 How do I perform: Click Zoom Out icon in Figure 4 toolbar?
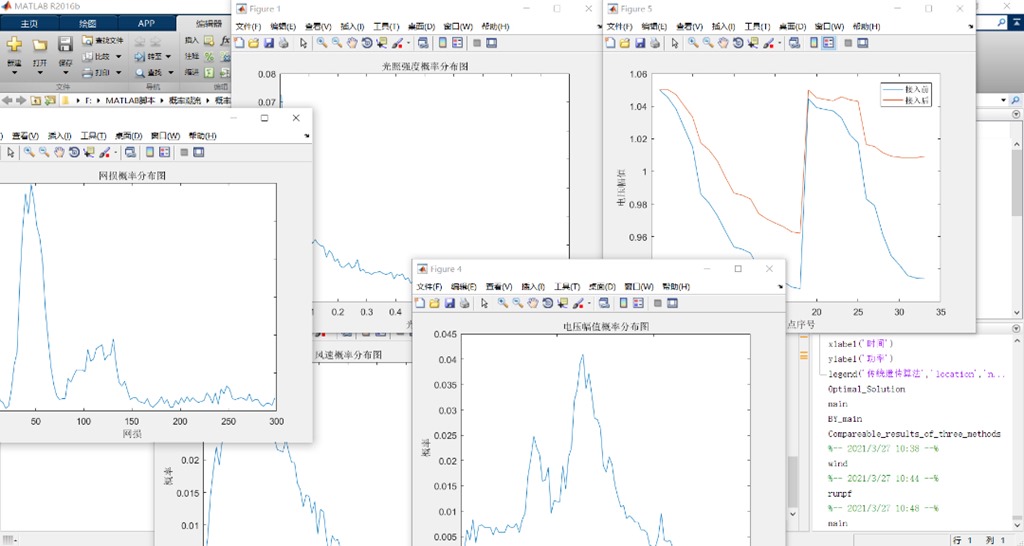coord(517,303)
